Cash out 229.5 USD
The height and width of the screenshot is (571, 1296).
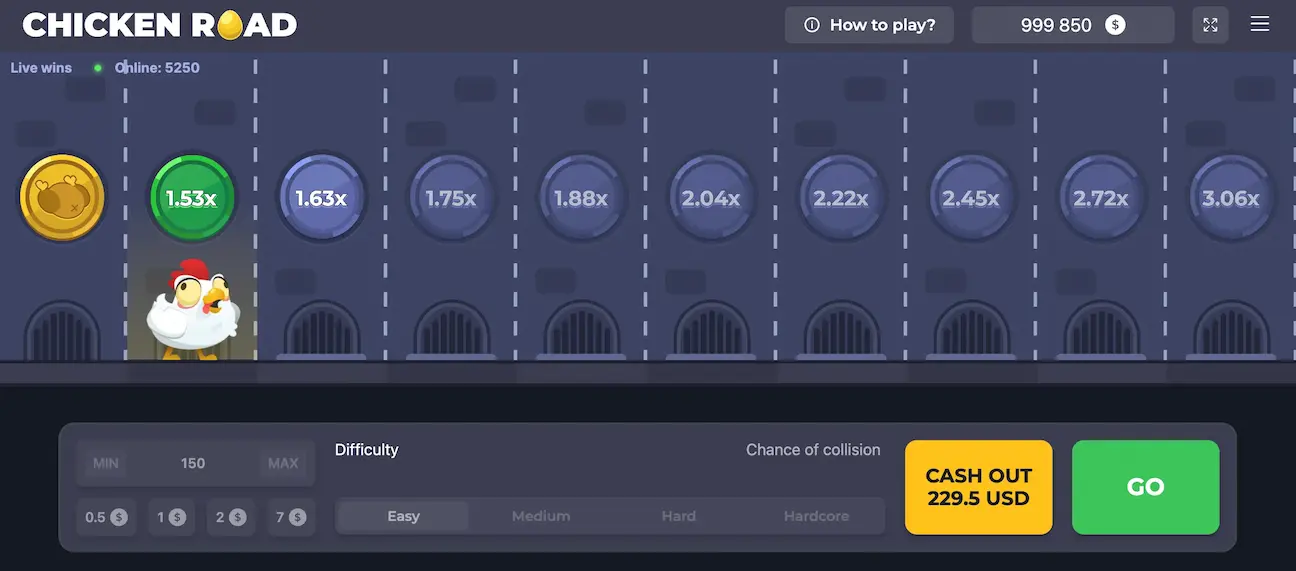point(978,487)
